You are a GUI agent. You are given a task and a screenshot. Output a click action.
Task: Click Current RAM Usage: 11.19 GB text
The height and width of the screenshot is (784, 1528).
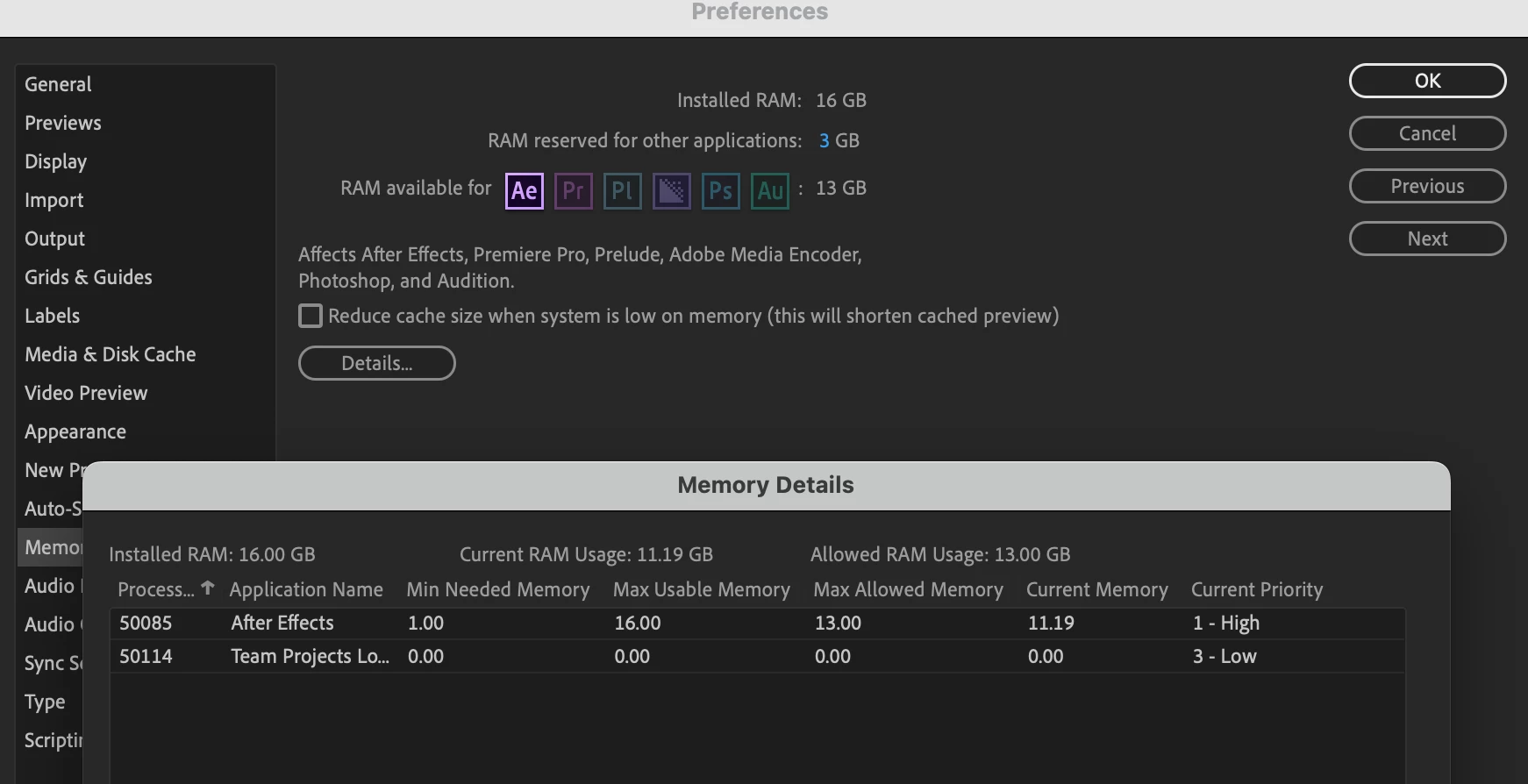pos(586,554)
